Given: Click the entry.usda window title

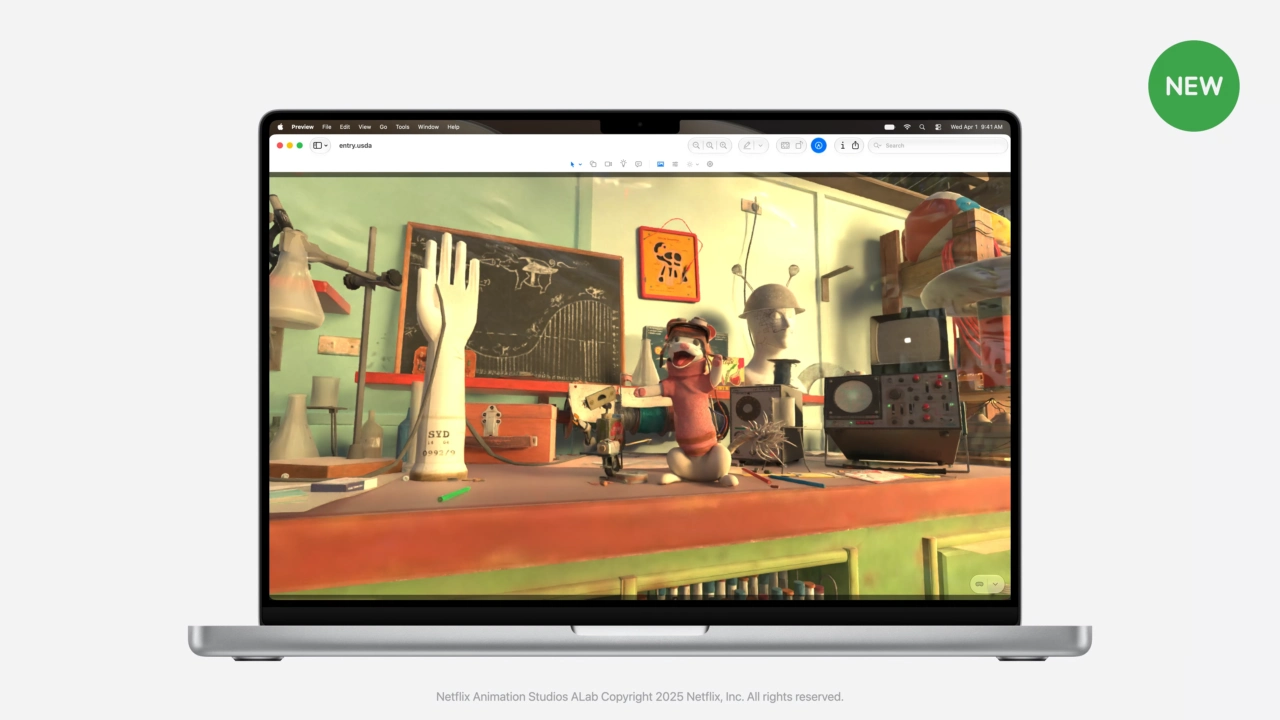Looking at the screenshot, I should tap(355, 146).
